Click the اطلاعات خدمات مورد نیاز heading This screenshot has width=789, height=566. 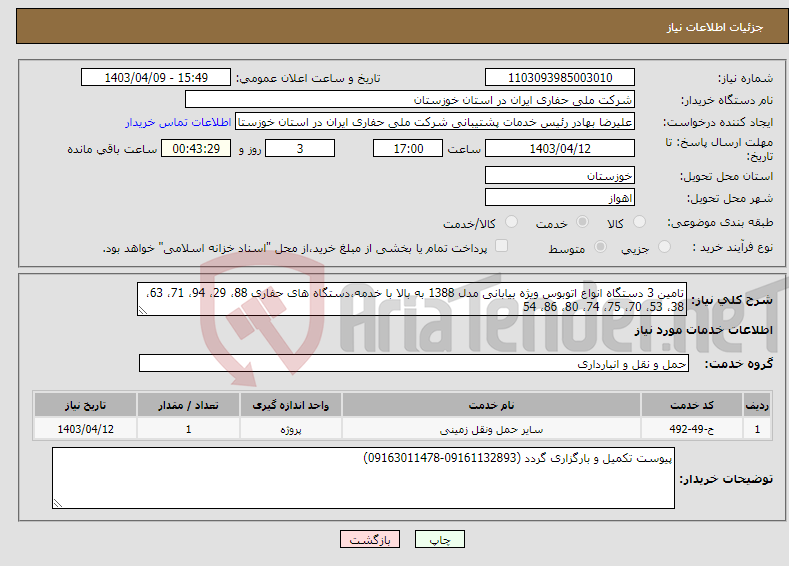703,330
